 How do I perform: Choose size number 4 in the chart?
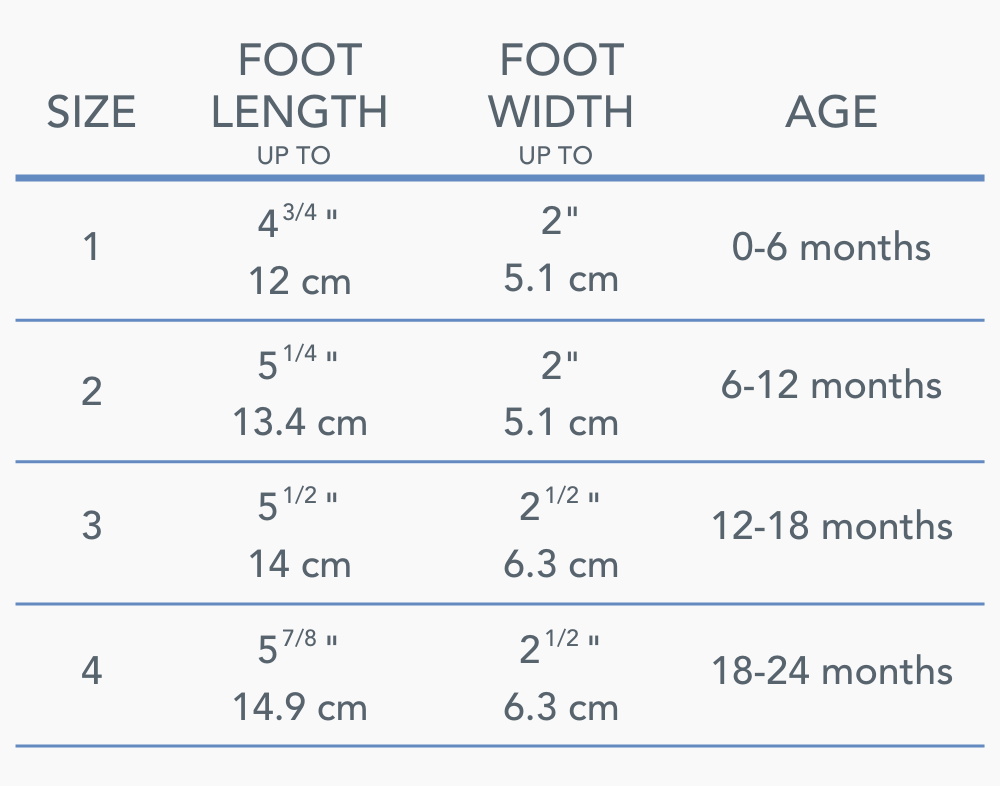91,670
